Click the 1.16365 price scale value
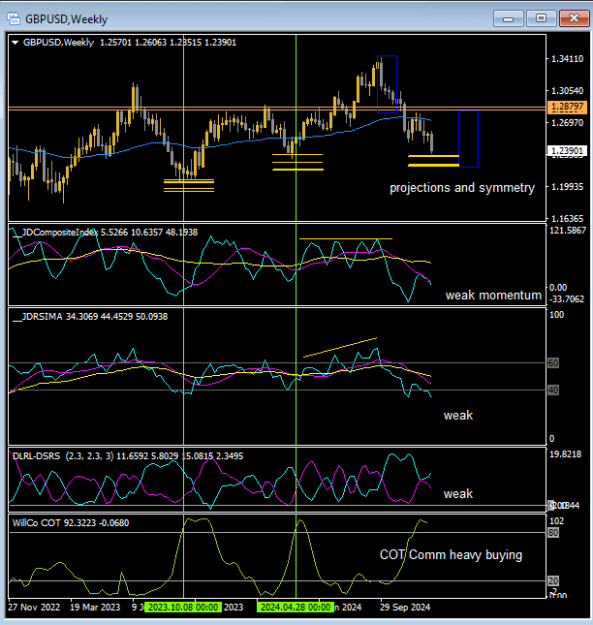593x625 pixels. [x=567, y=218]
